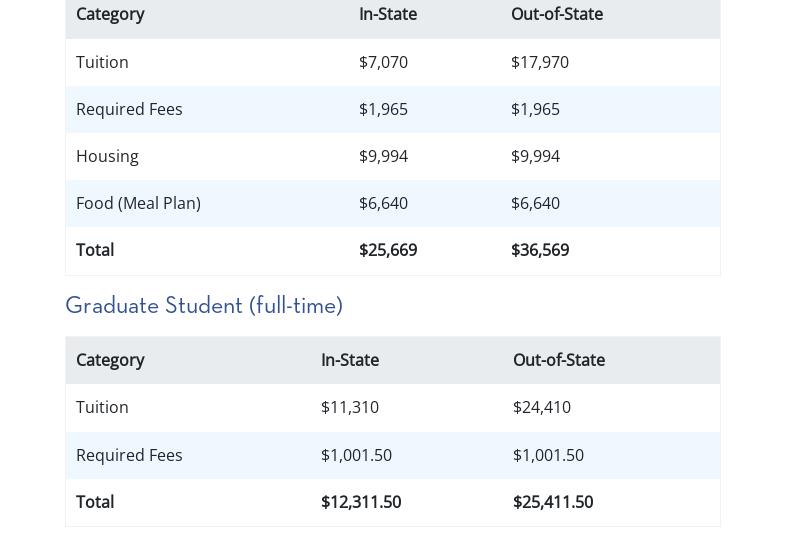Click graduate out-of-state tuition $24,410
Image resolution: width=785 pixels, height=554 pixels.
click(x=542, y=407)
